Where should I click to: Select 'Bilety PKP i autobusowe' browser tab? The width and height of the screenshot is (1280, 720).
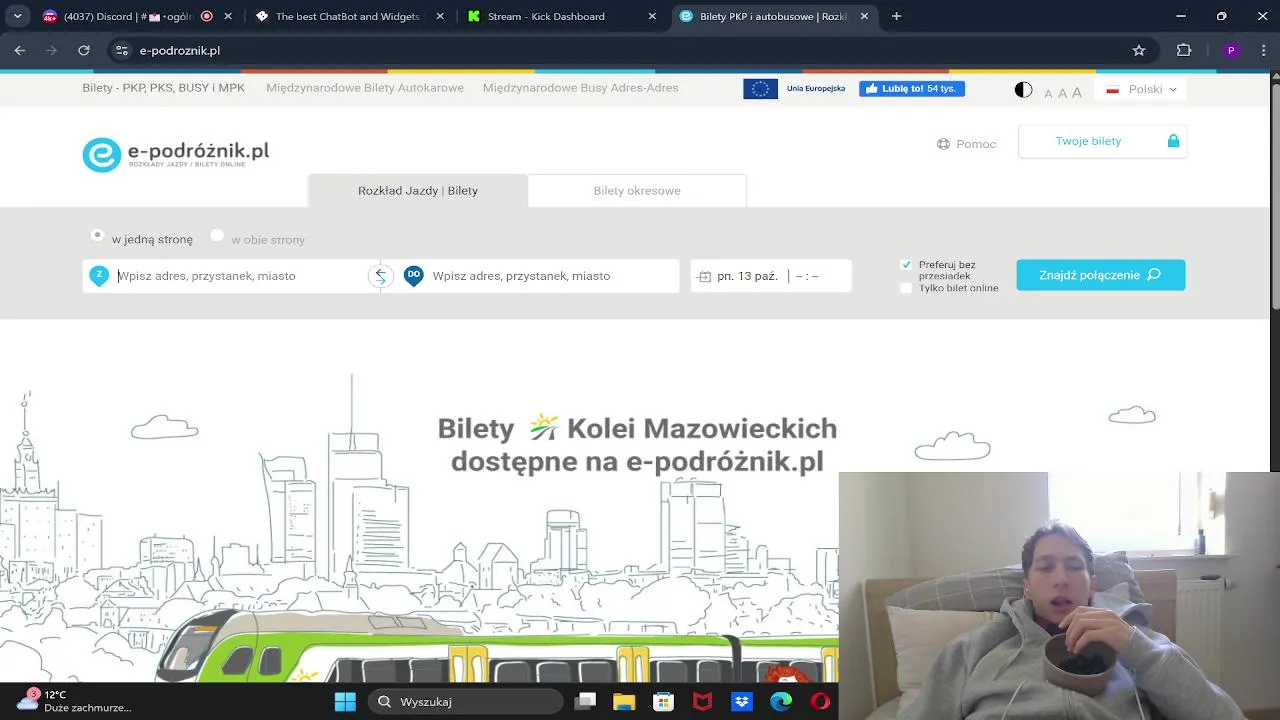774,16
